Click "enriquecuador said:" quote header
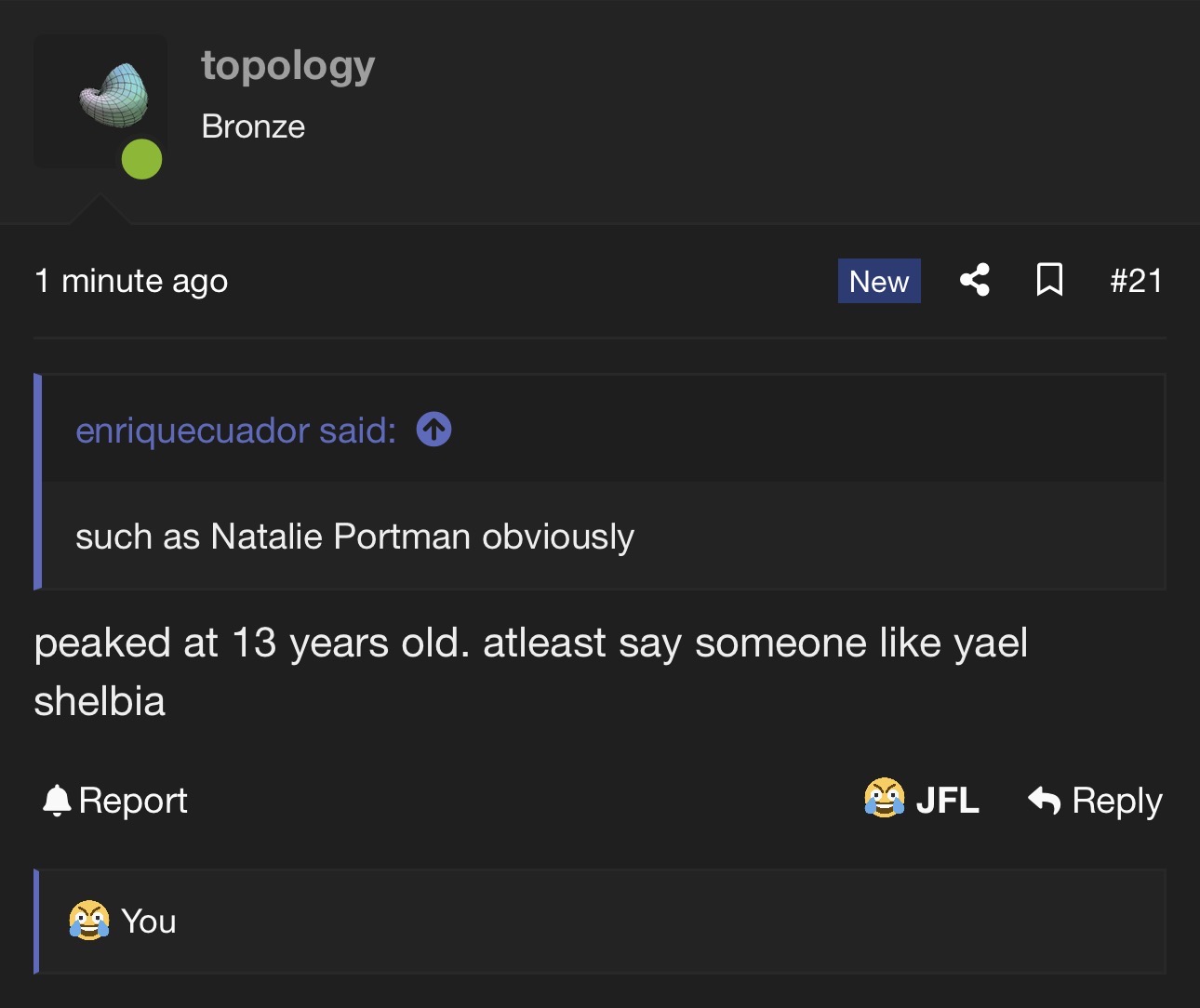Viewport: 1200px width, 1008px height. (235, 431)
